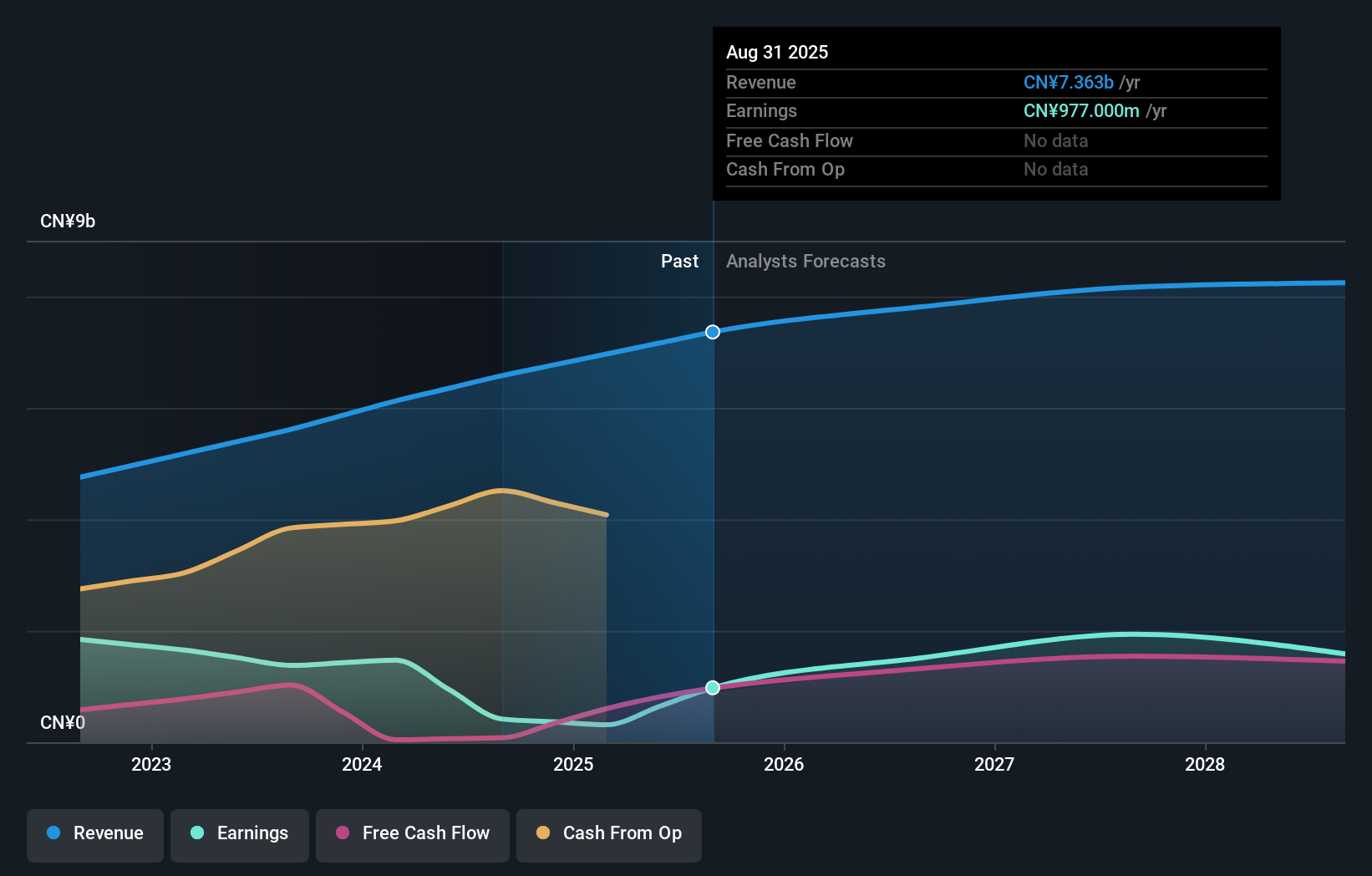This screenshot has width=1372, height=876.
Task: Click the peak of the orange Cash From Op curve
Action: tap(501, 491)
